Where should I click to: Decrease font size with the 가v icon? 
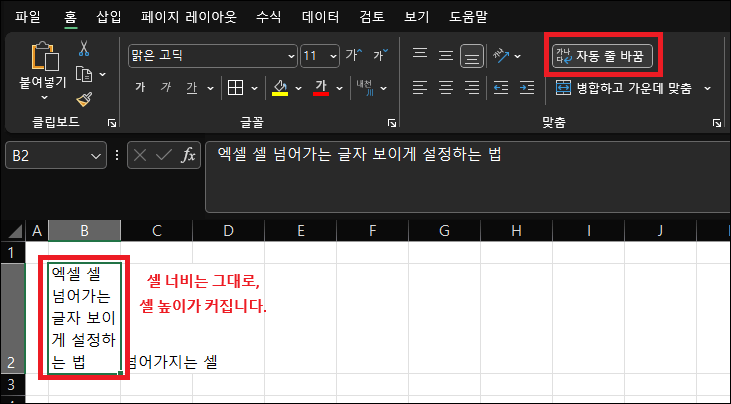(x=380, y=55)
